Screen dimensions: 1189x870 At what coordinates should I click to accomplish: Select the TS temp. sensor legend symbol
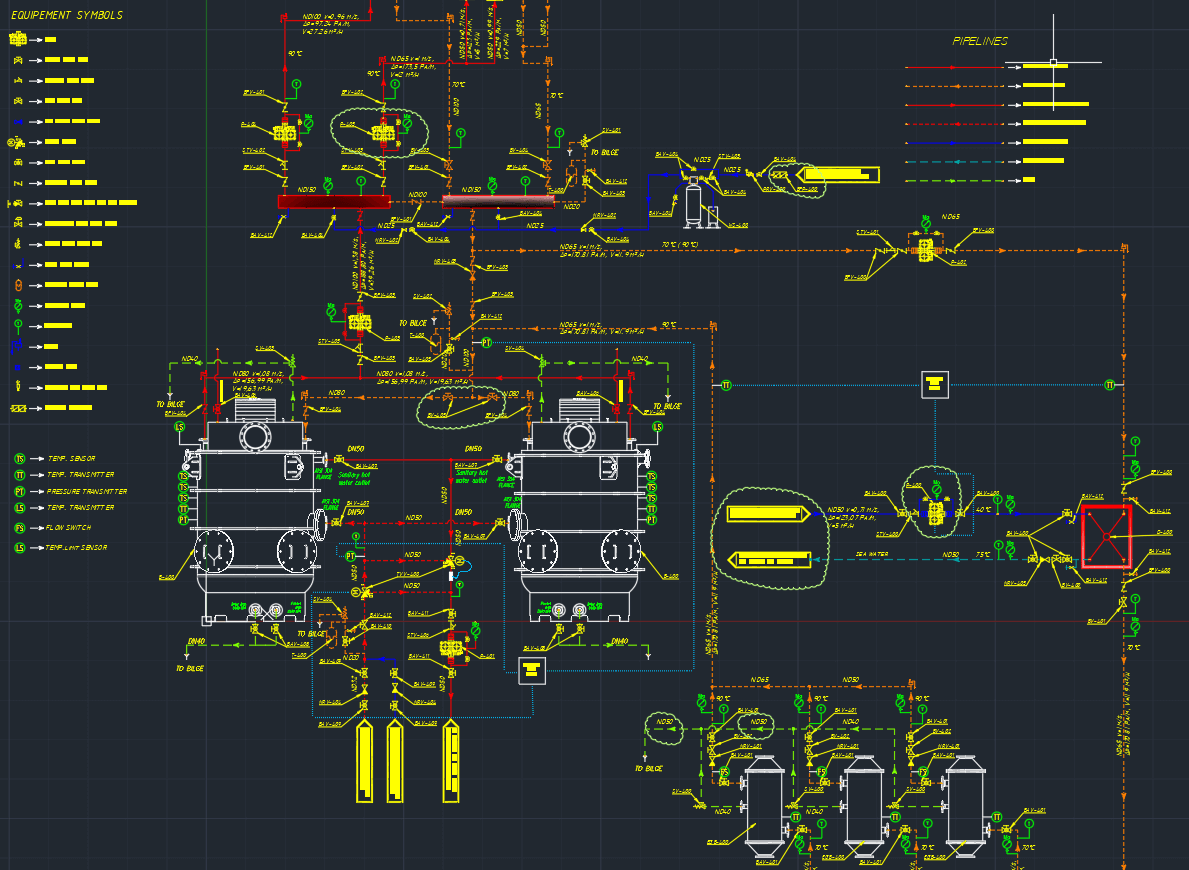(x=19, y=458)
